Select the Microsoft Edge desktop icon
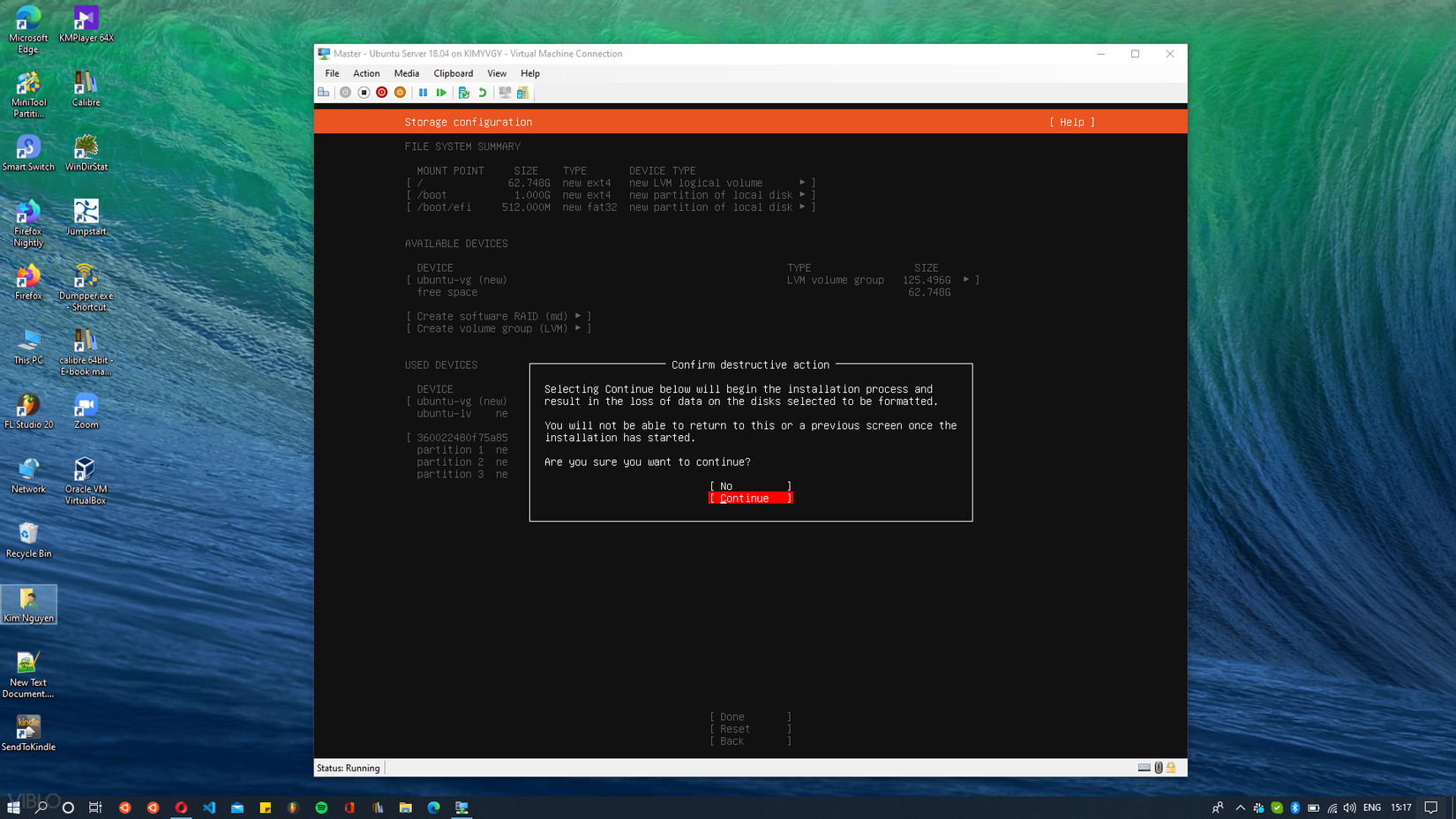This screenshot has height=819, width=1456. [x=28, y=30]
